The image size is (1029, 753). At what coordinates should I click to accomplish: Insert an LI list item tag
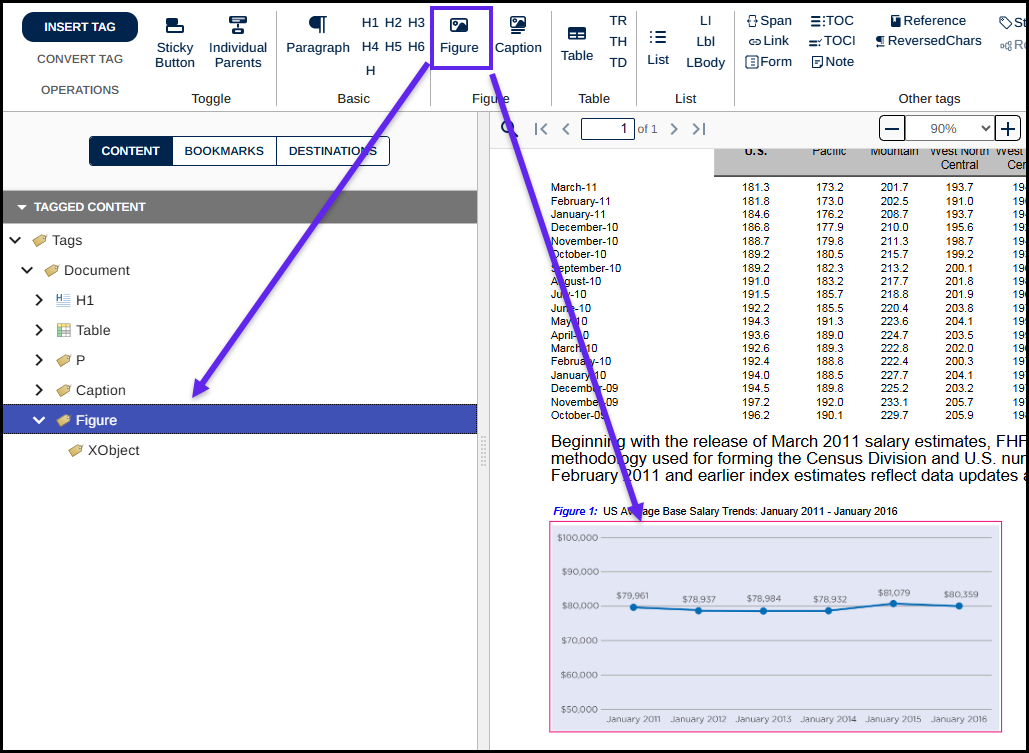pos(705,21)
